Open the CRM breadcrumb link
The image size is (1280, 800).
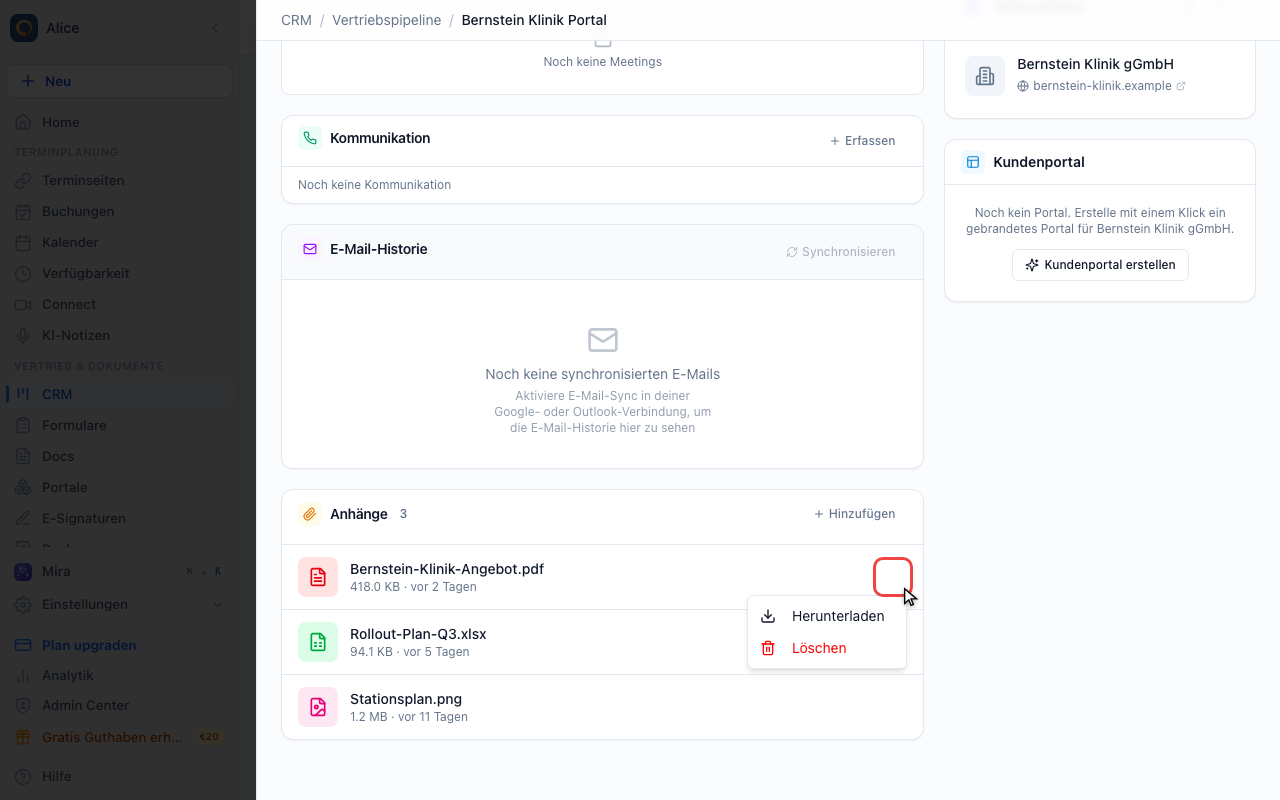pos(296,20)
